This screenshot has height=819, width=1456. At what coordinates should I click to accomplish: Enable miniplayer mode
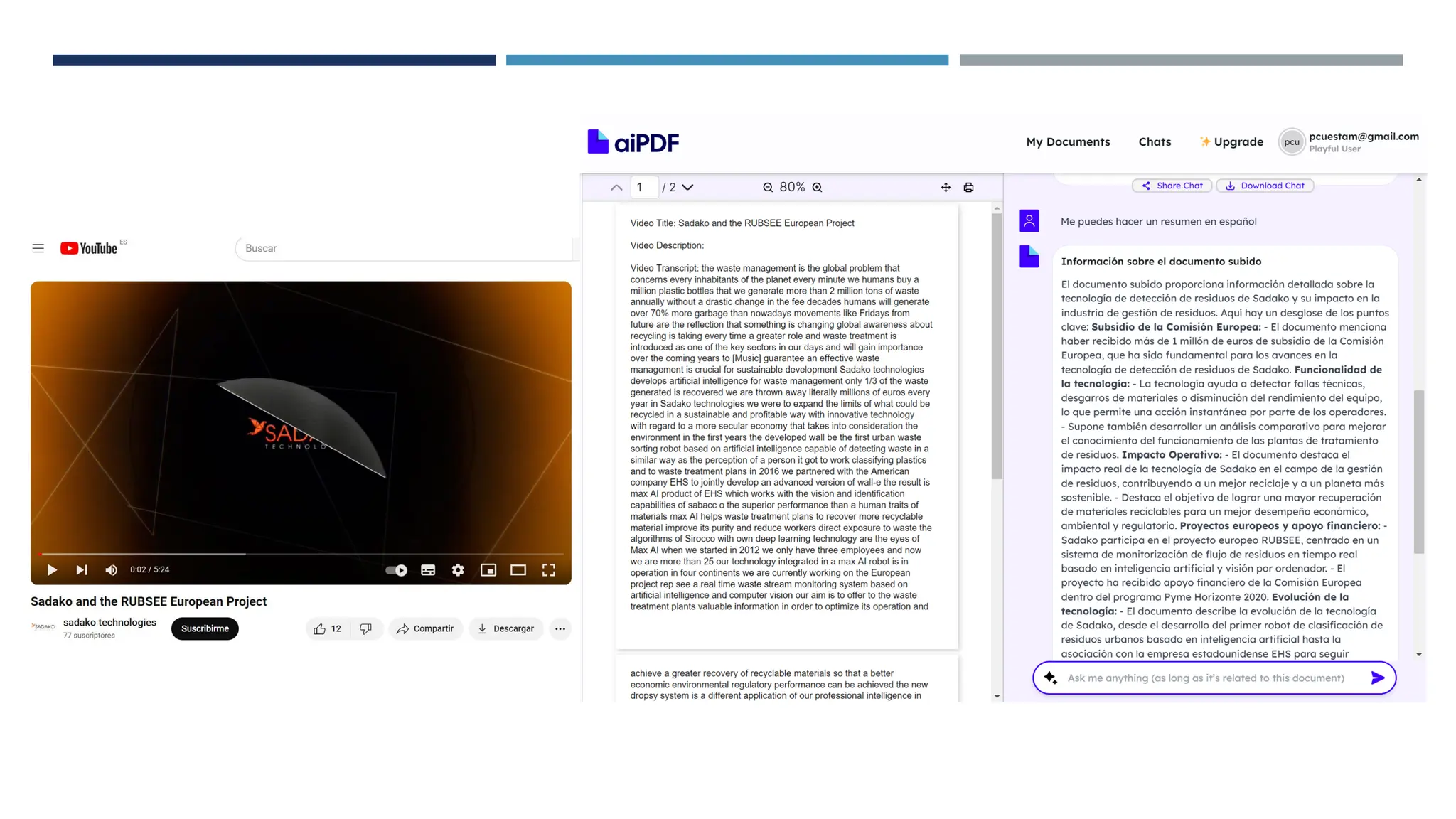pyautogui.click(x=488, y=570)
